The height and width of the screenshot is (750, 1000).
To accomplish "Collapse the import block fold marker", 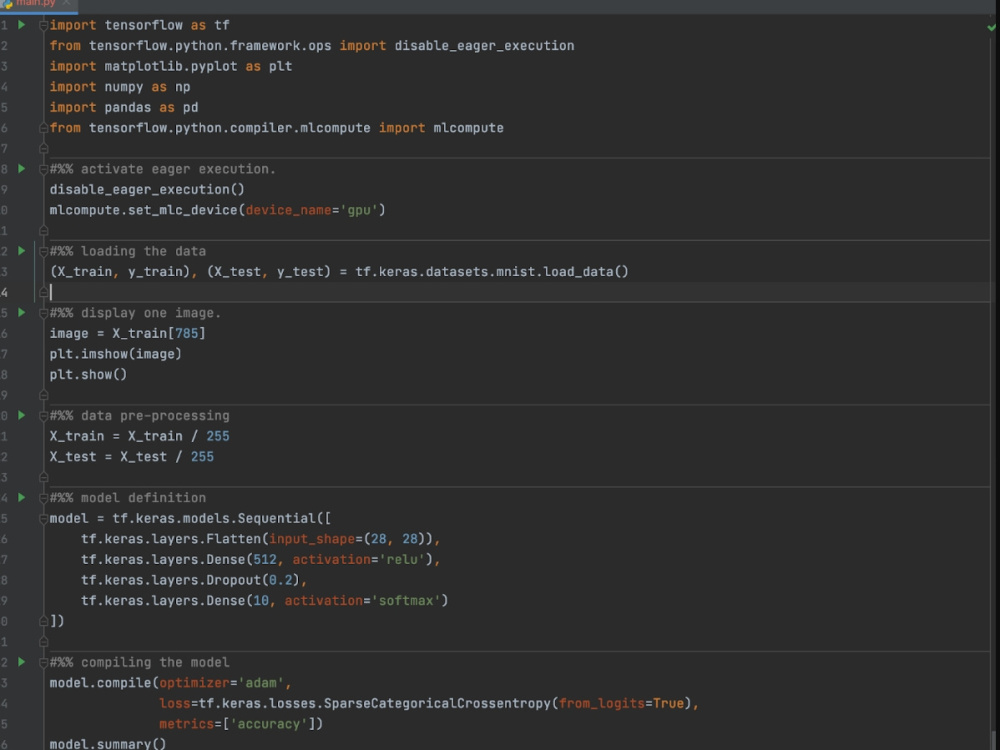I will tap(43, 26).
